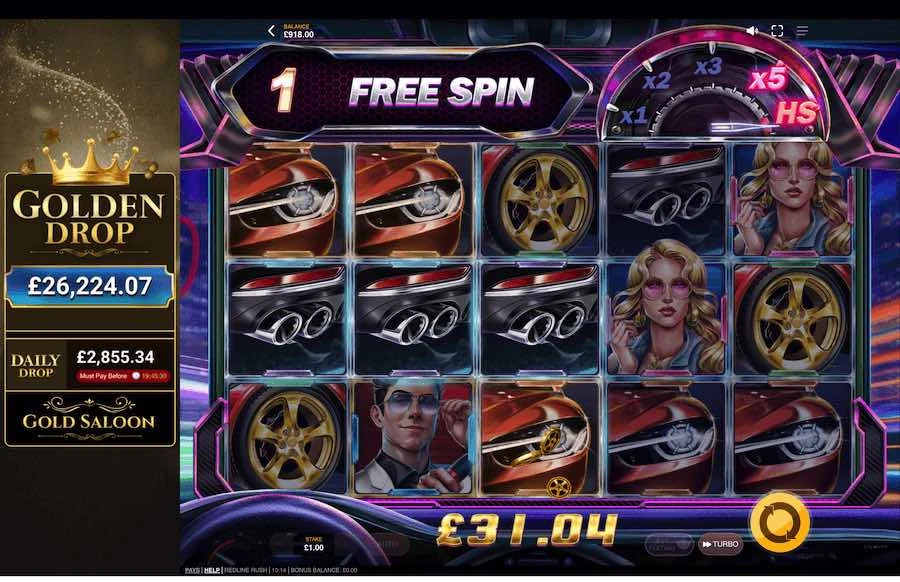Enable Turbo mode
This screenshot has width=900, height=582.
[x=720, y=544]
